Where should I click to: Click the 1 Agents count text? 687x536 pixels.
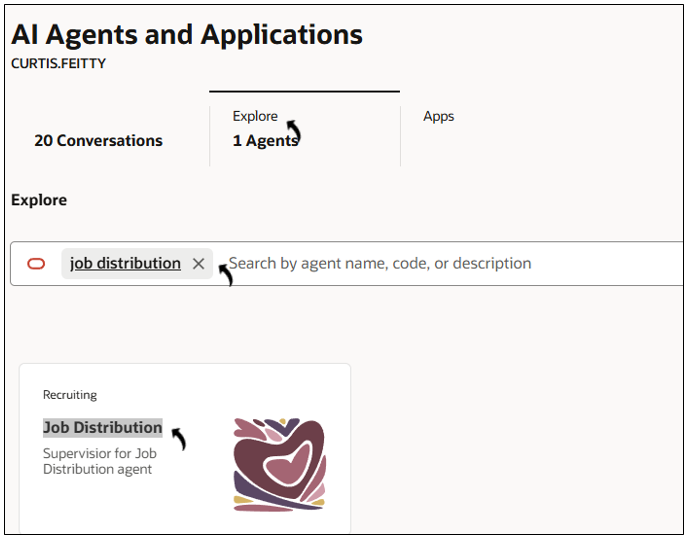click(x=265, y=141)
